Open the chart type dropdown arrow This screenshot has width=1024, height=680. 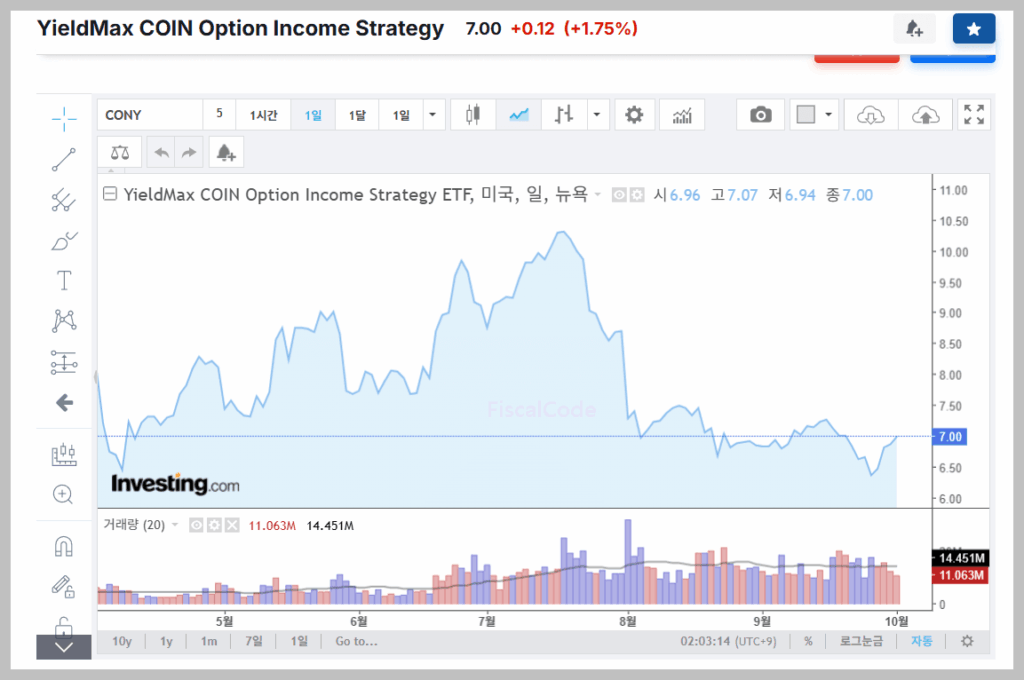coord(597,115)
